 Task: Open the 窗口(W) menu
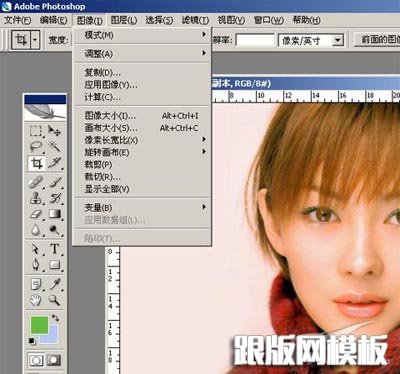pyautogui.click(x=269, y=20)
